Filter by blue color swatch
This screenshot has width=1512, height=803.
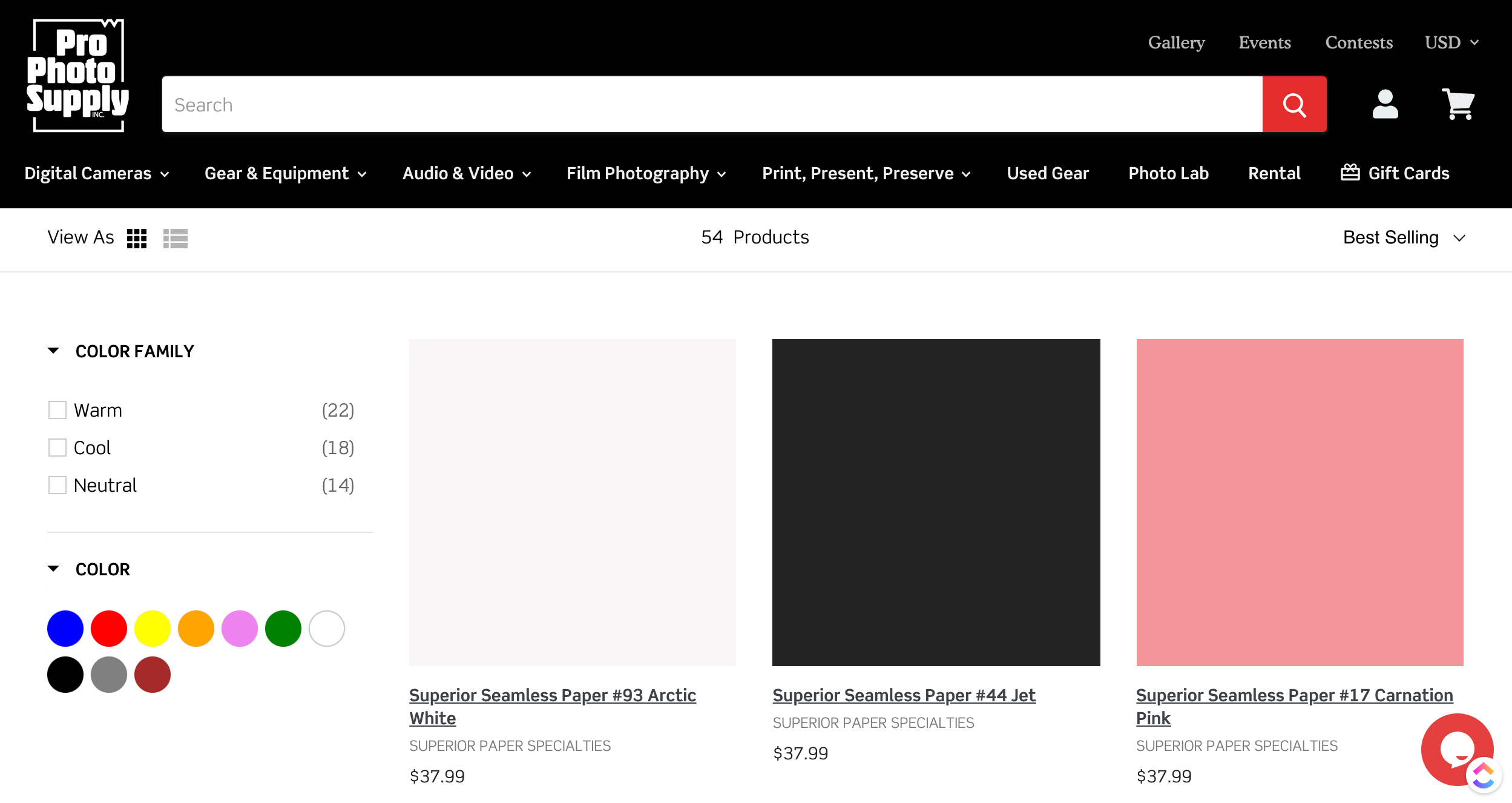65,629
